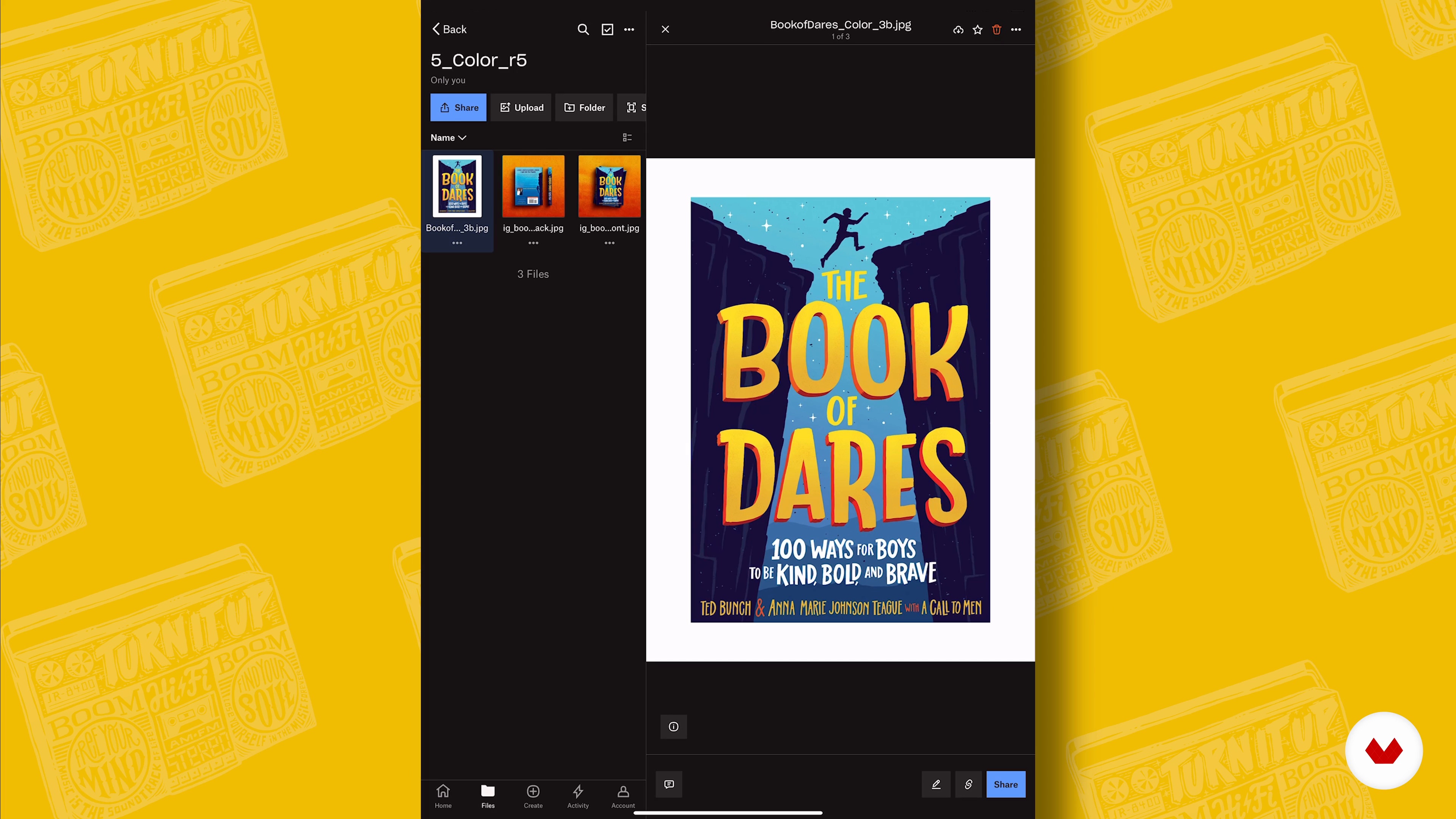Open more options under ig_boo...ack.jpg
Viewport: 1456px width, 819px height.
point(533,243)
